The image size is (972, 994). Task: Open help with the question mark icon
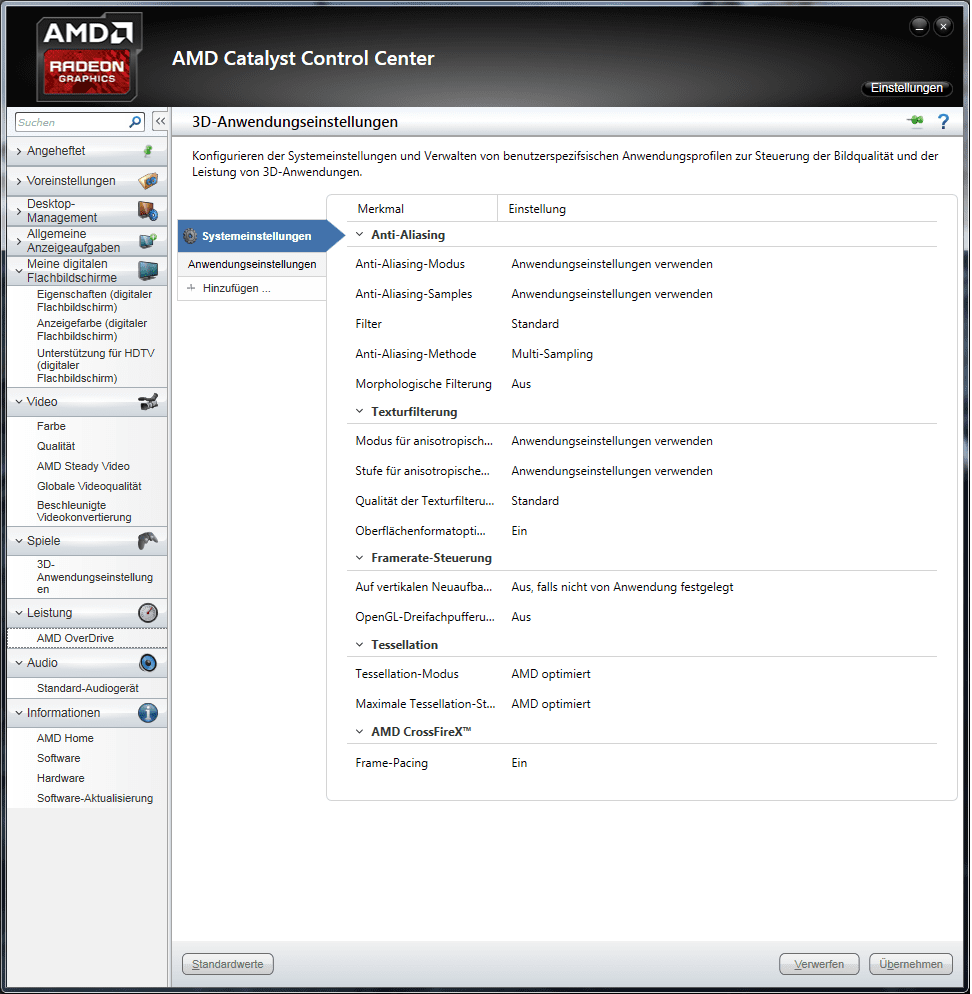pyautogui.click(x=944, y=121)
